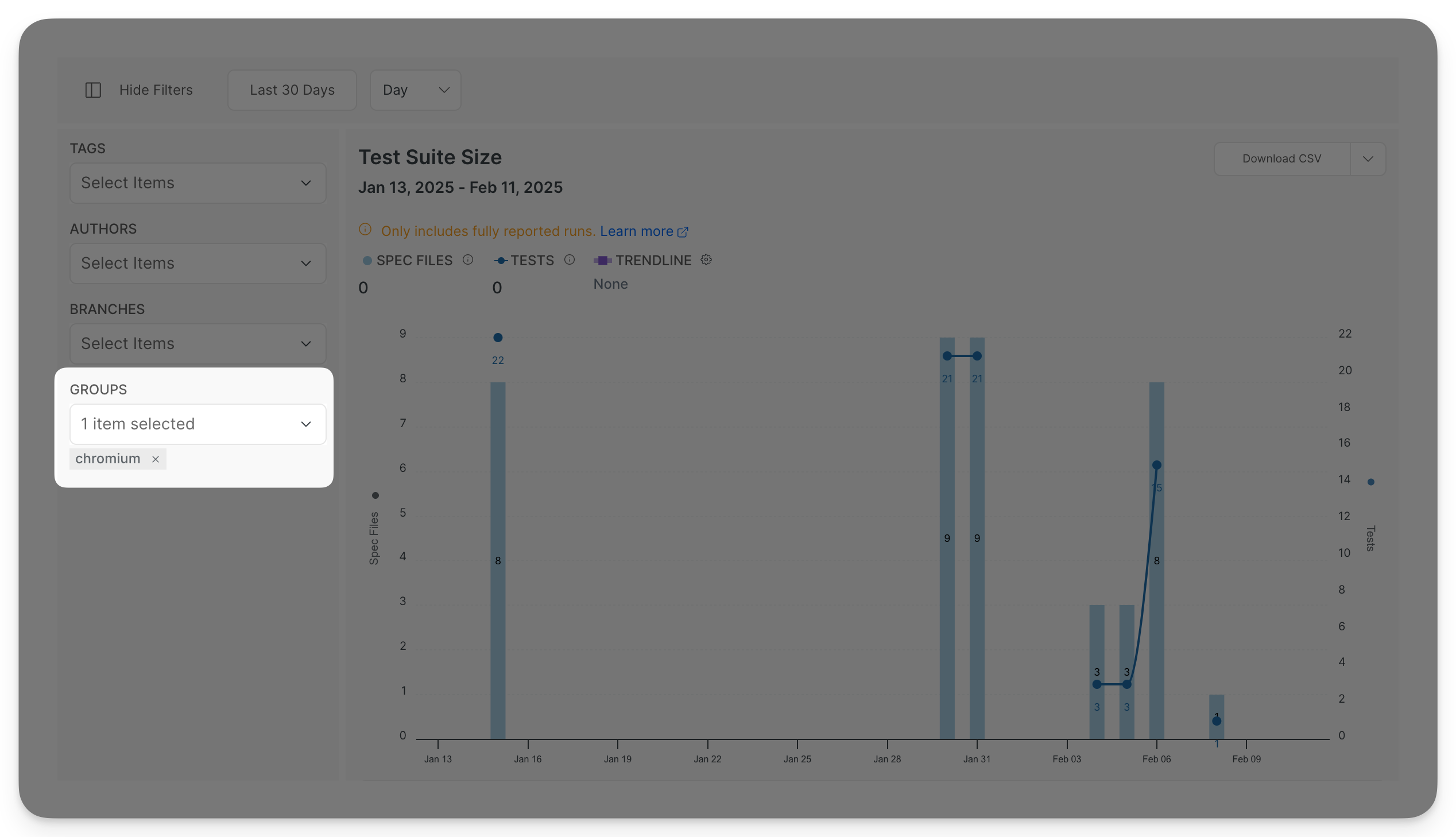This screenshot has height=837, width=1456.
Task: Click the Feb 06 spec files bar
Action: pyautogui.click(x=1156, y=560)
